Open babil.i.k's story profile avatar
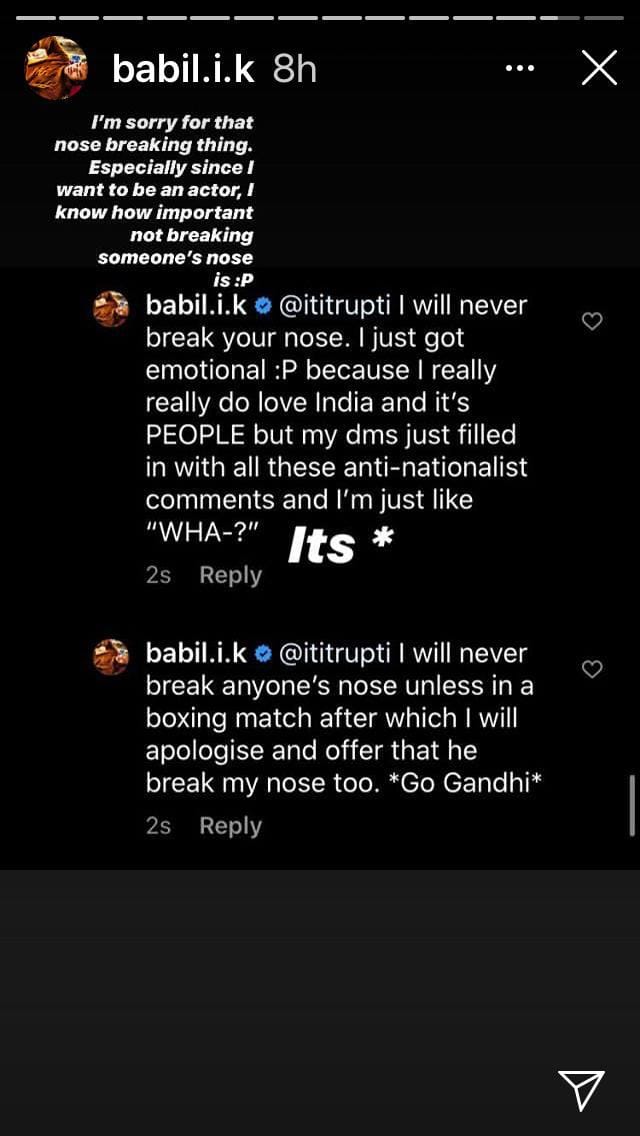 (56, 67)
